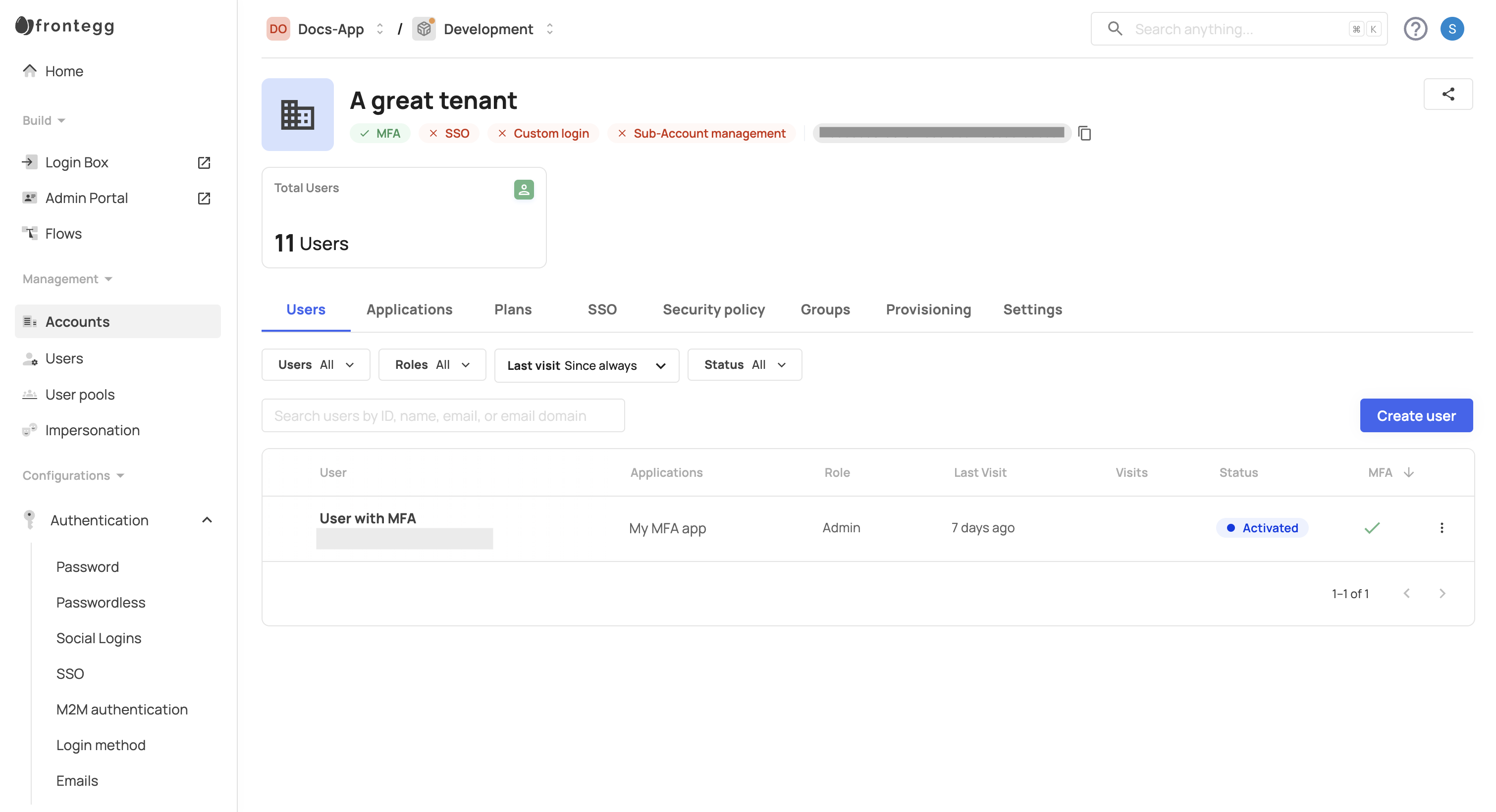Focus the search users input field
The height and width of the screenshot is (812, 1496).
pos(442,415)
